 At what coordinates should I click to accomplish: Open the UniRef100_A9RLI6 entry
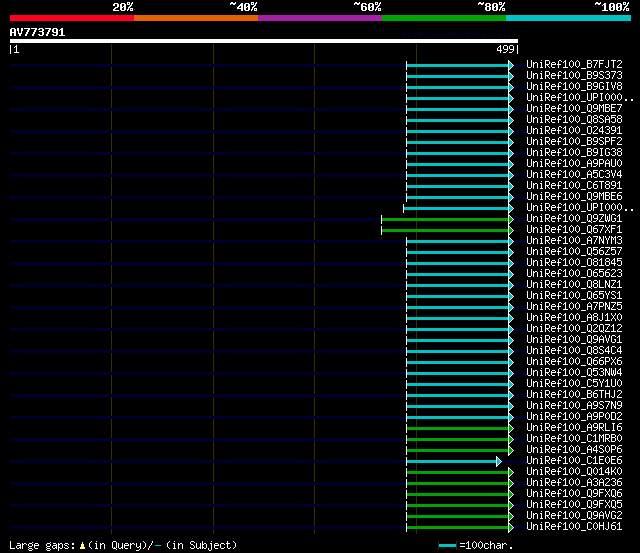[574, 428]
